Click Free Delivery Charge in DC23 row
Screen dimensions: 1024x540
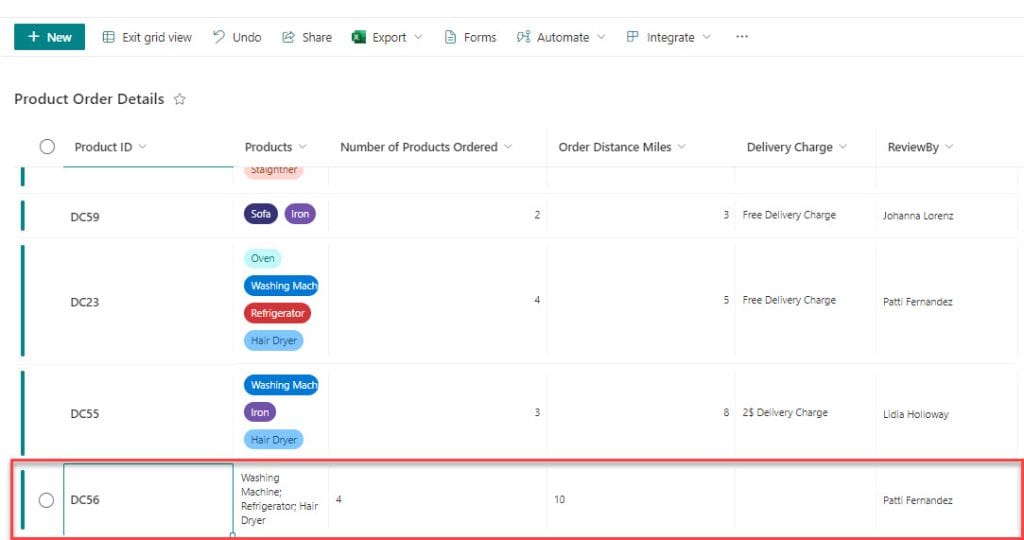[x=789, y=300]
